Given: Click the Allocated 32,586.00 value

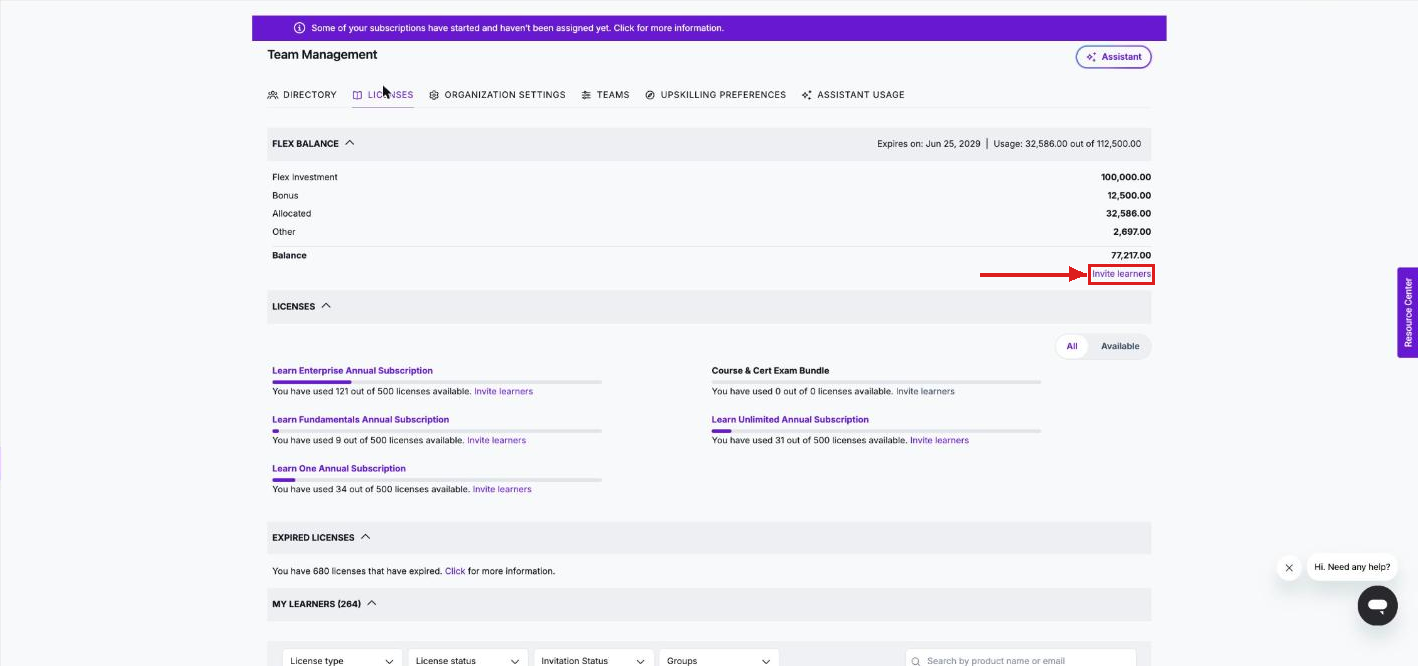Looking at the screenshot, I should [1128, 214].
